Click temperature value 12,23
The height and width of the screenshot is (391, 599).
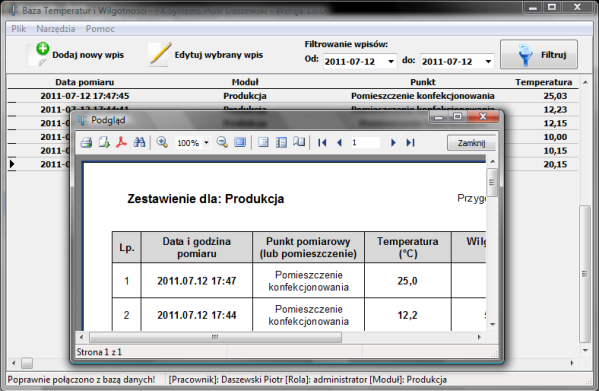555,110
